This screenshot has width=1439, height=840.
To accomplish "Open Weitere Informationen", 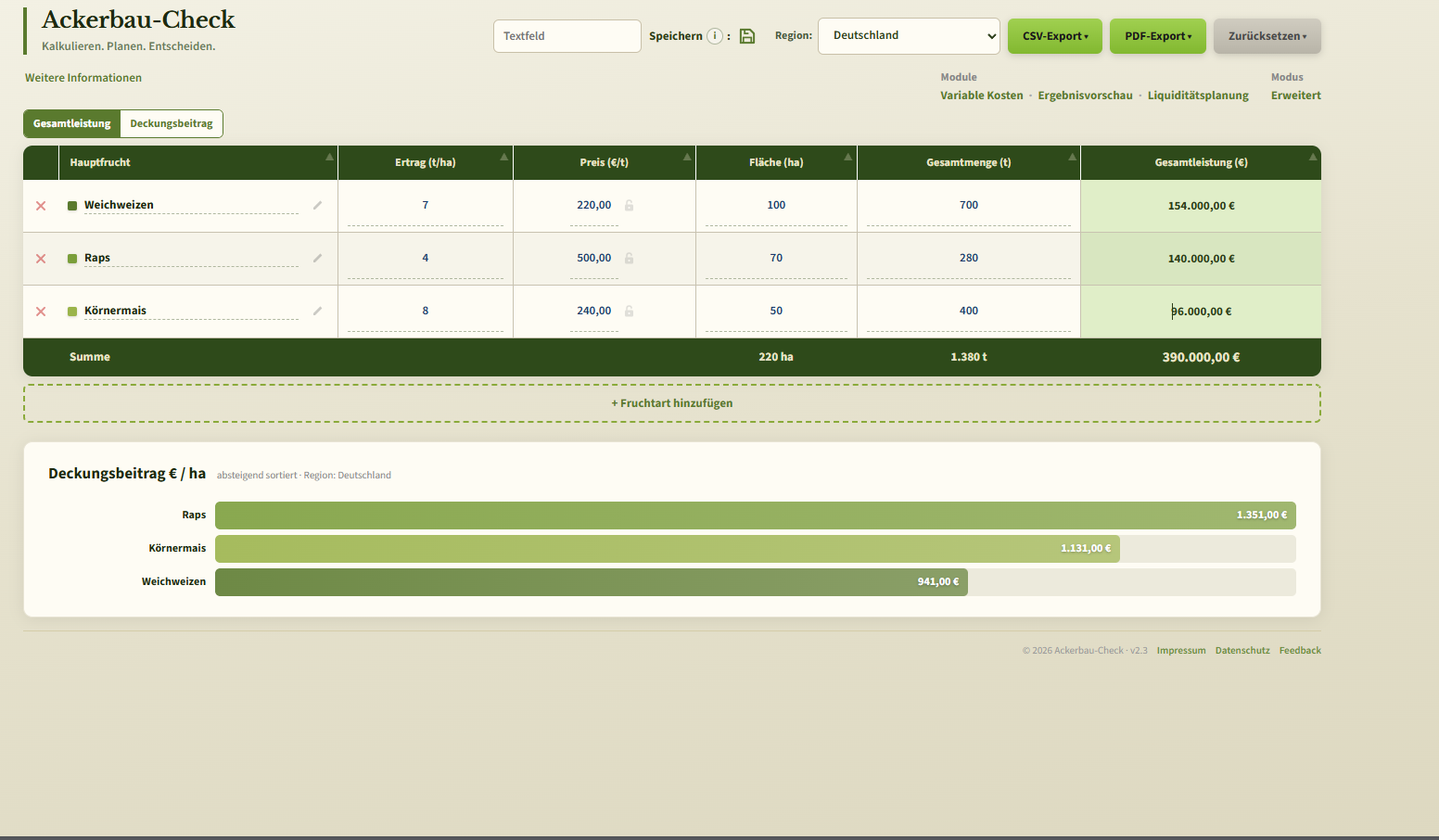I will point(83,78).
